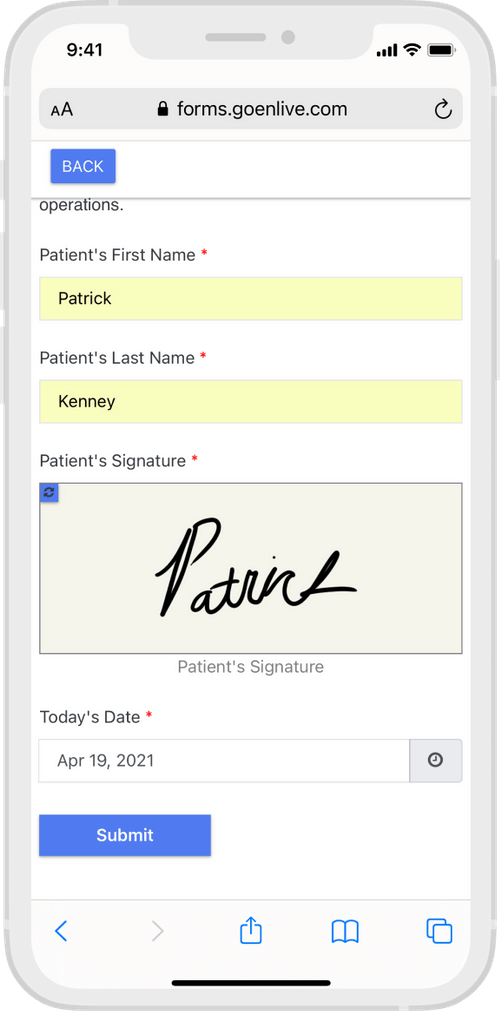Go back using Safari's back arrow

(61, 930)
